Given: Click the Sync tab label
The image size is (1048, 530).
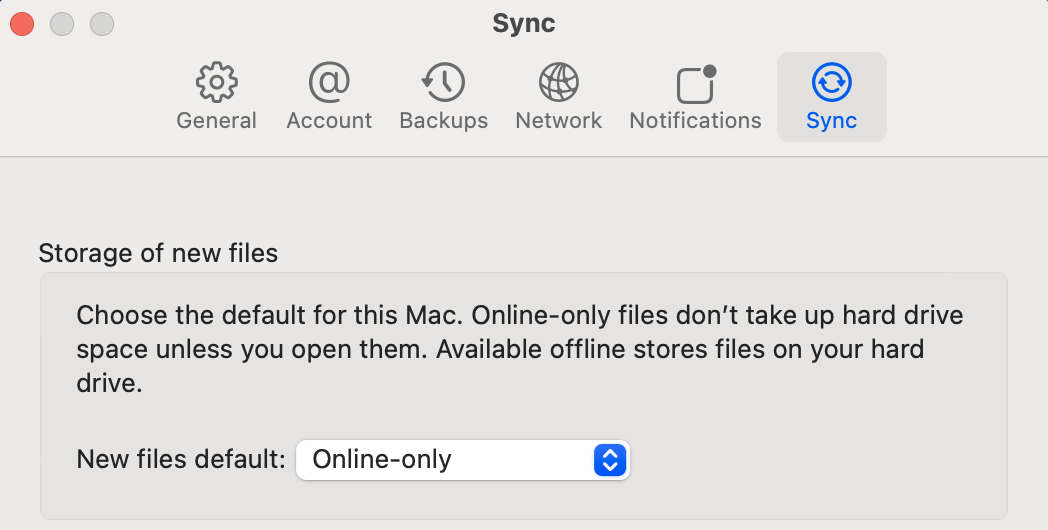Looking at the screenshot, I should [x=831, y=121].
